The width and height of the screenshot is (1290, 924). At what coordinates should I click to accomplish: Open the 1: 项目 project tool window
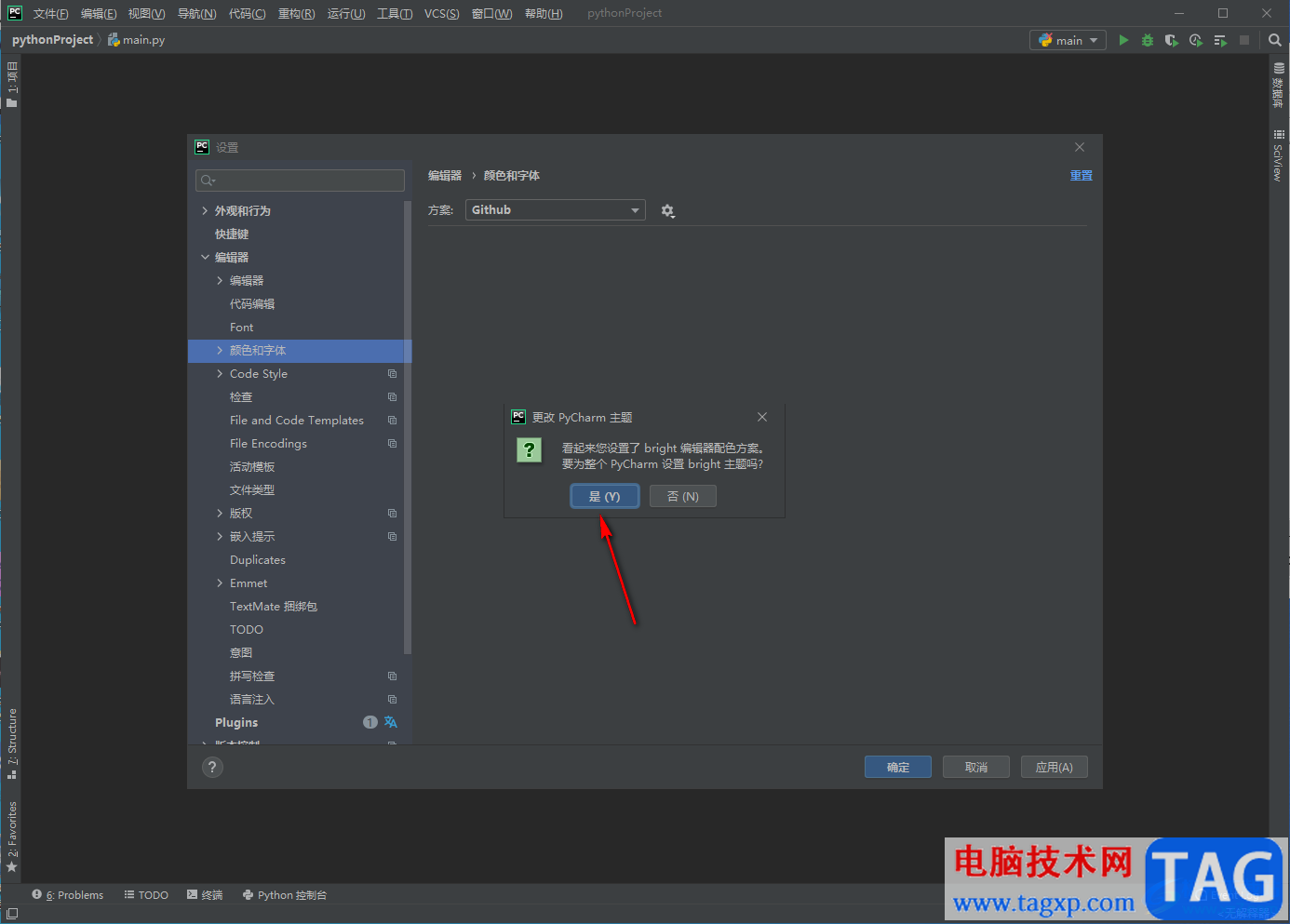[x=11, y=84]
